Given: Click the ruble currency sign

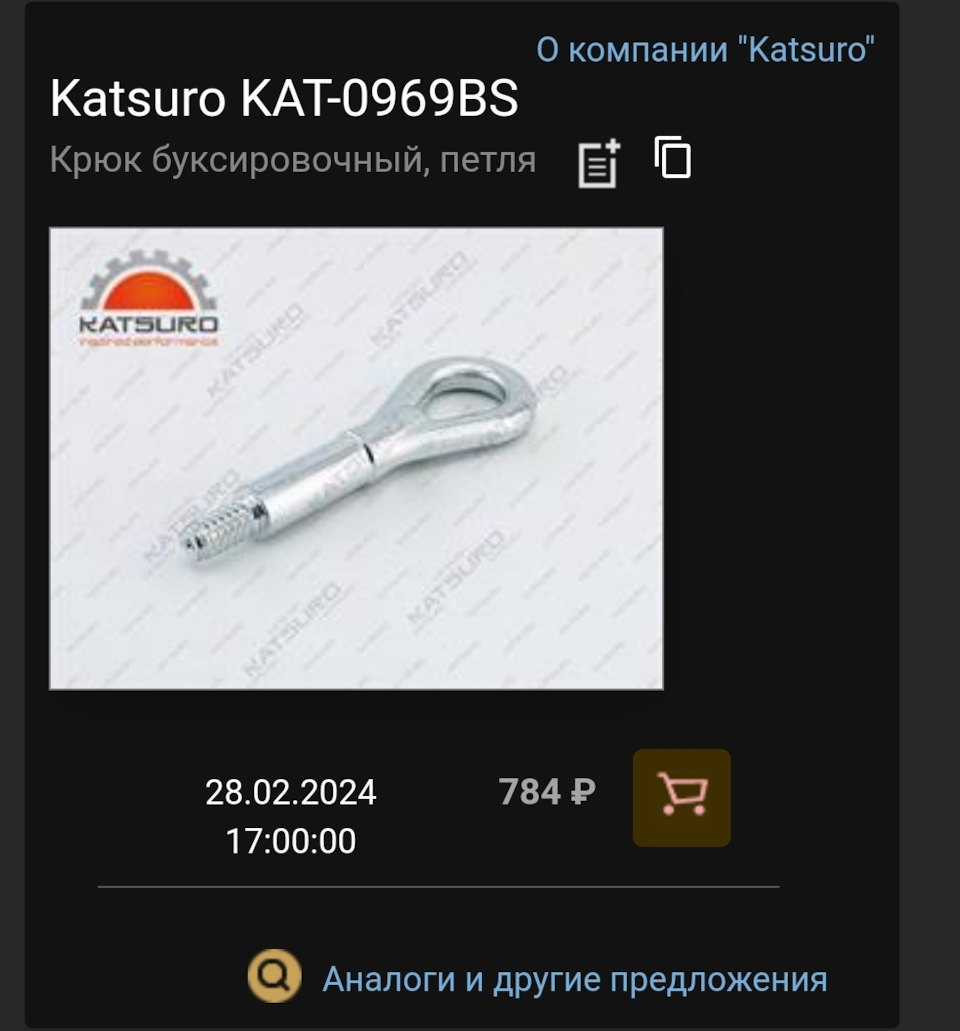Looking at the screenshot, I should pyautogui.click(x=583, y=792).
